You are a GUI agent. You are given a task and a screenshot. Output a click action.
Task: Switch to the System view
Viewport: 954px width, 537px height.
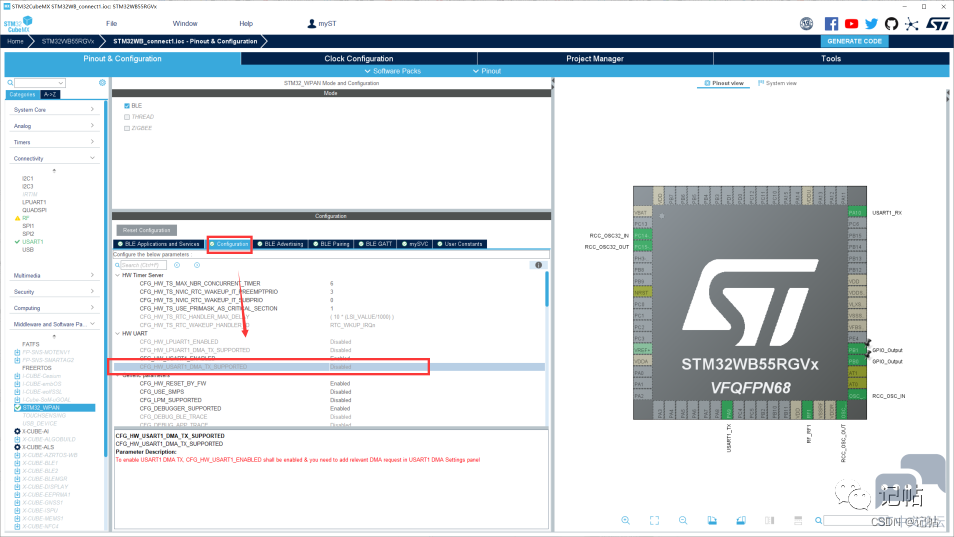point(778,83)
